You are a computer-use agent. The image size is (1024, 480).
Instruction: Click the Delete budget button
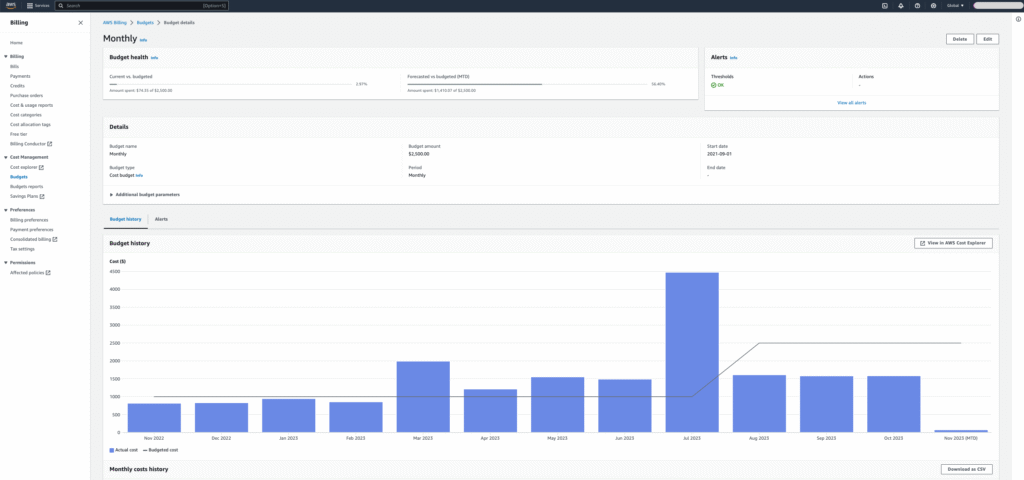coord(959,39)
